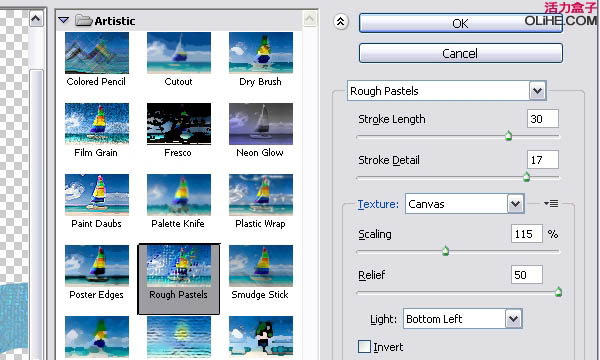Click the Scaling percentage field

pos(527,234)
